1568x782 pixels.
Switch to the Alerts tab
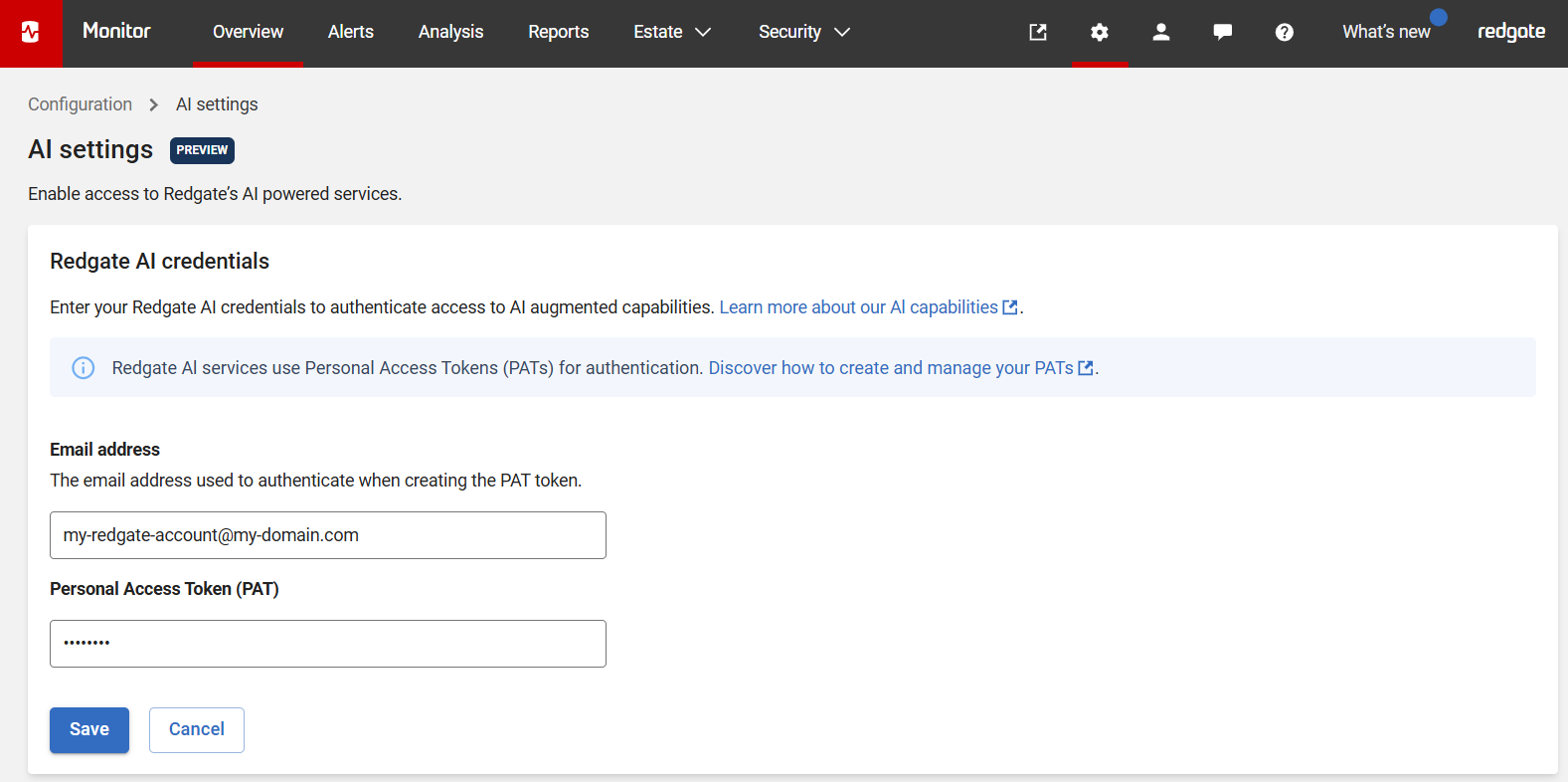point(351,32)
